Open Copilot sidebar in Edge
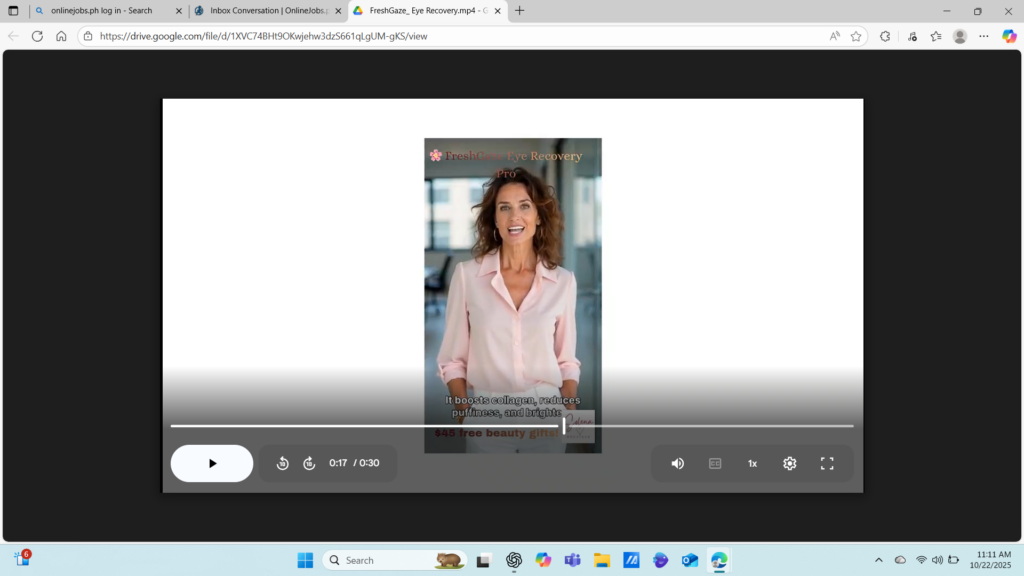1024x576 pixels. 1009,36
